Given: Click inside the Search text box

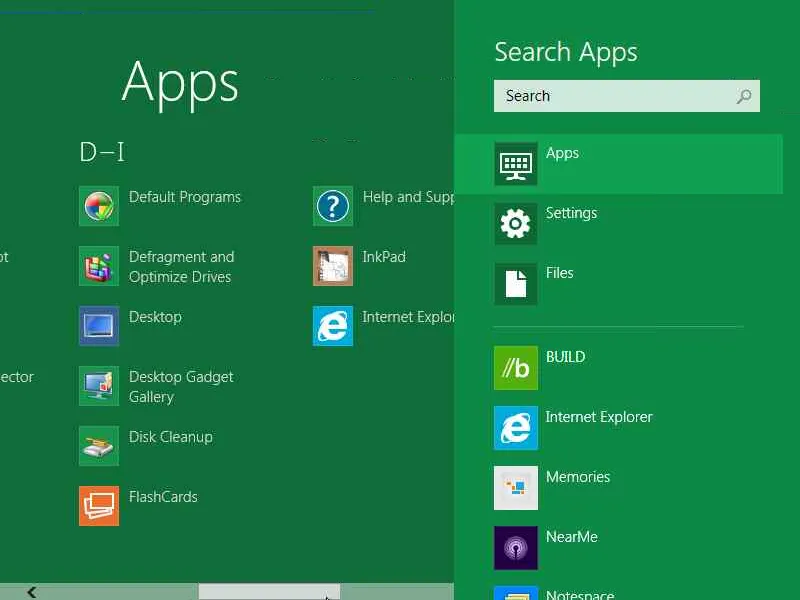Looking at the screenshot, I should pos(627,96).
